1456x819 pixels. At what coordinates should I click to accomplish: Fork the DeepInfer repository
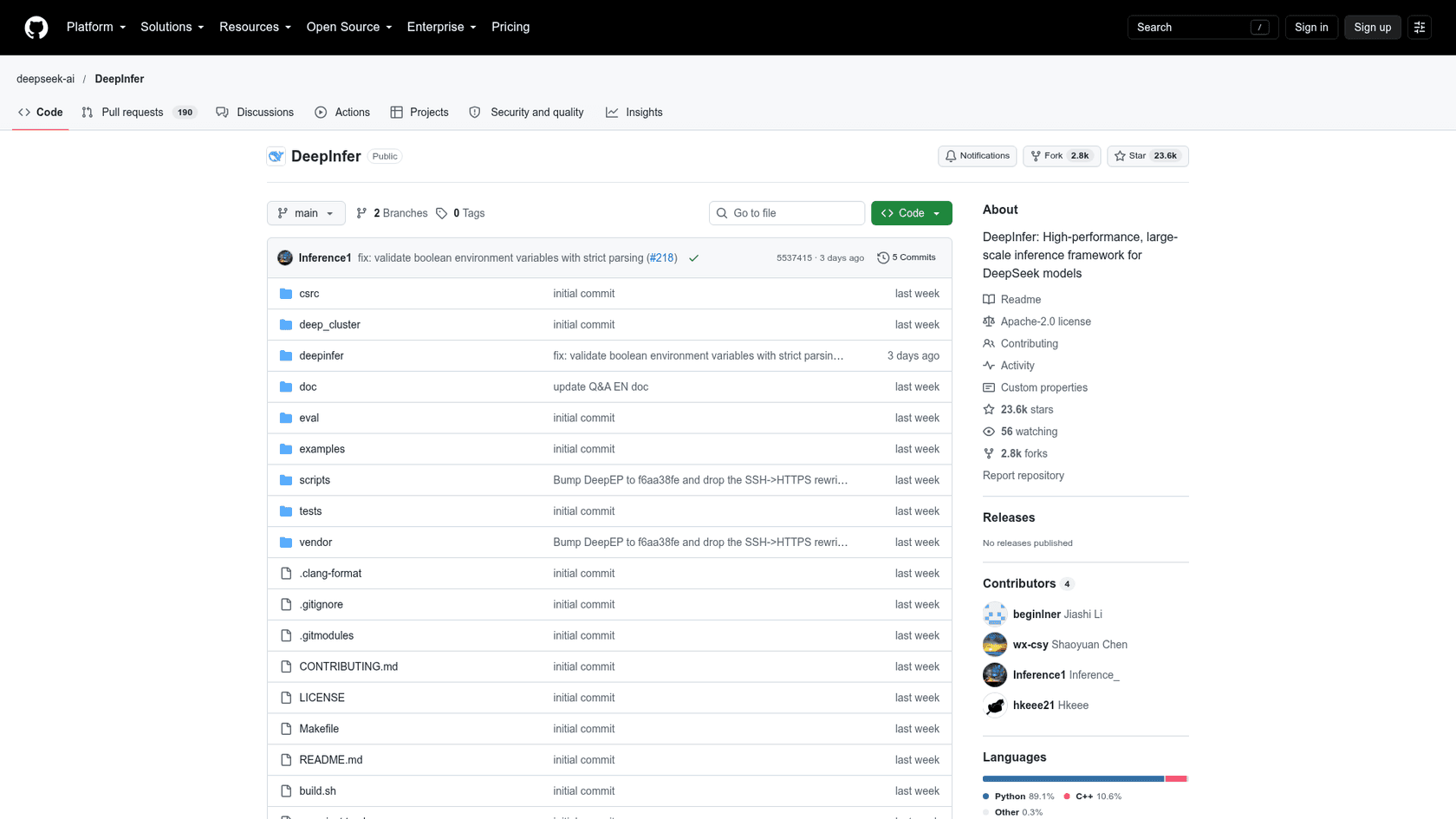(x=1062, y=156)
